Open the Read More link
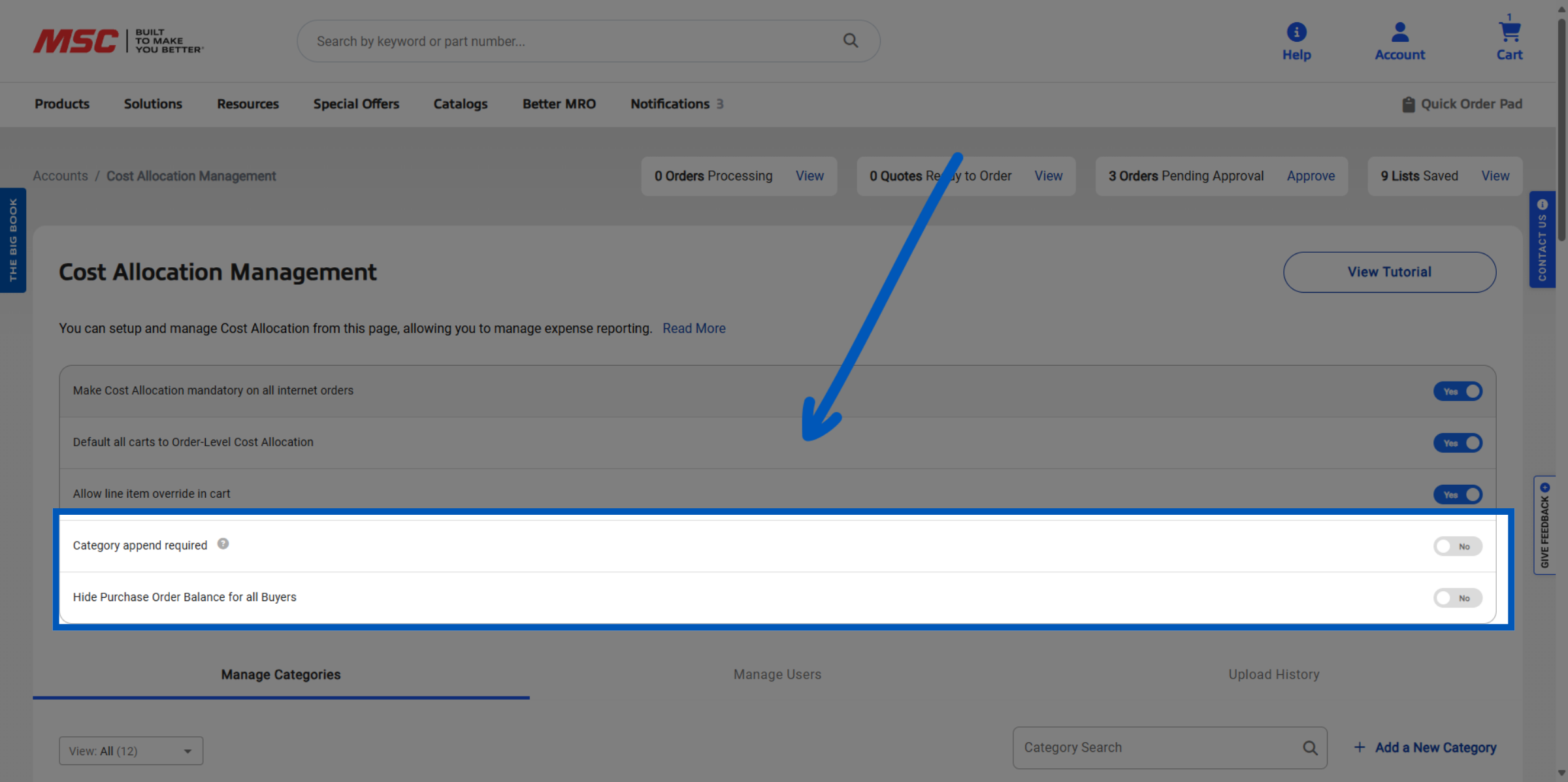Viewport: 1568px width, 782px height. pyautogui.click(x=694, y=328)
